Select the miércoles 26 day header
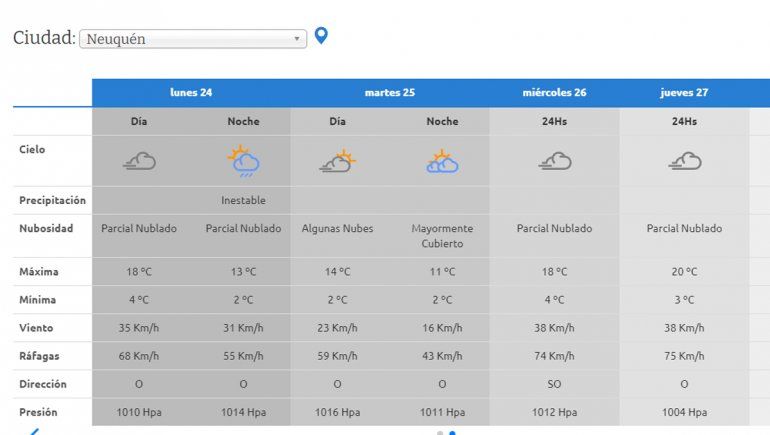 pyautogui.click(x=554, y=93)
